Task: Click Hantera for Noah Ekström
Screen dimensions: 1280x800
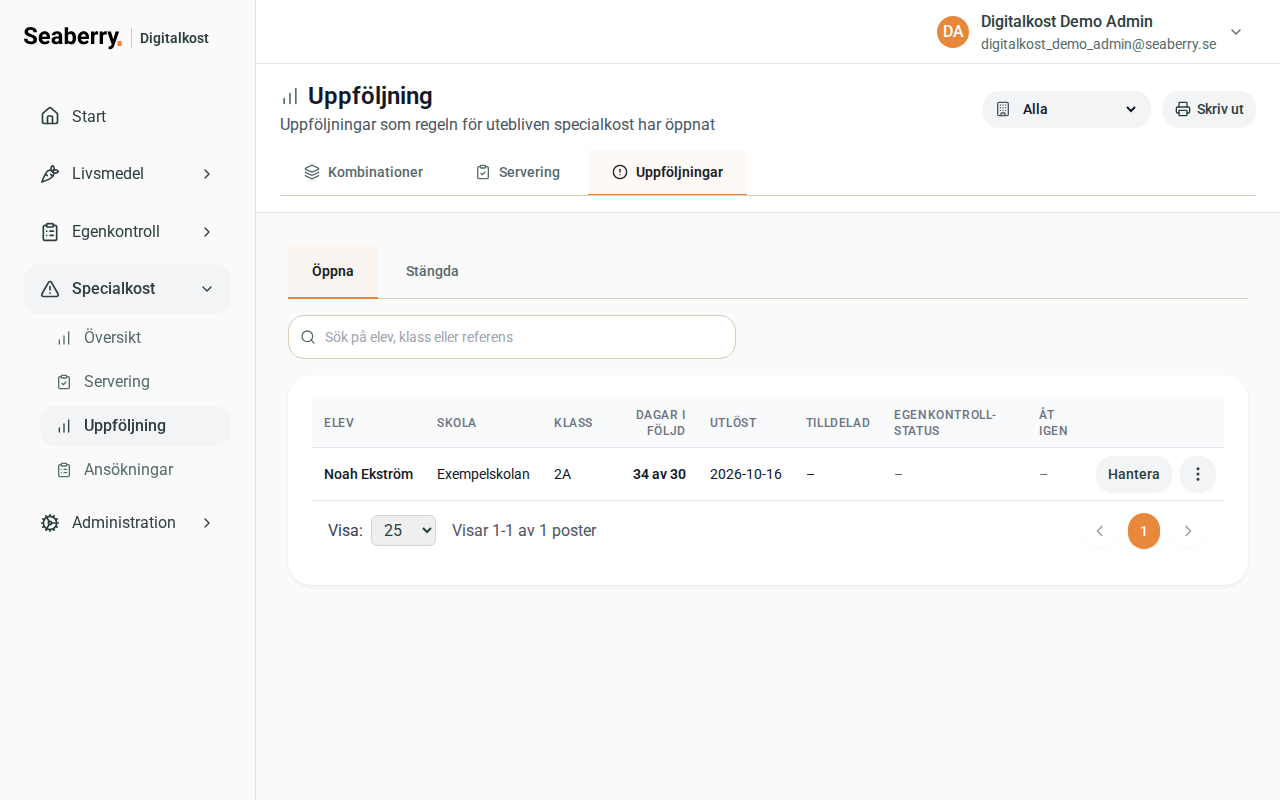Action: tap(1133, 474)
